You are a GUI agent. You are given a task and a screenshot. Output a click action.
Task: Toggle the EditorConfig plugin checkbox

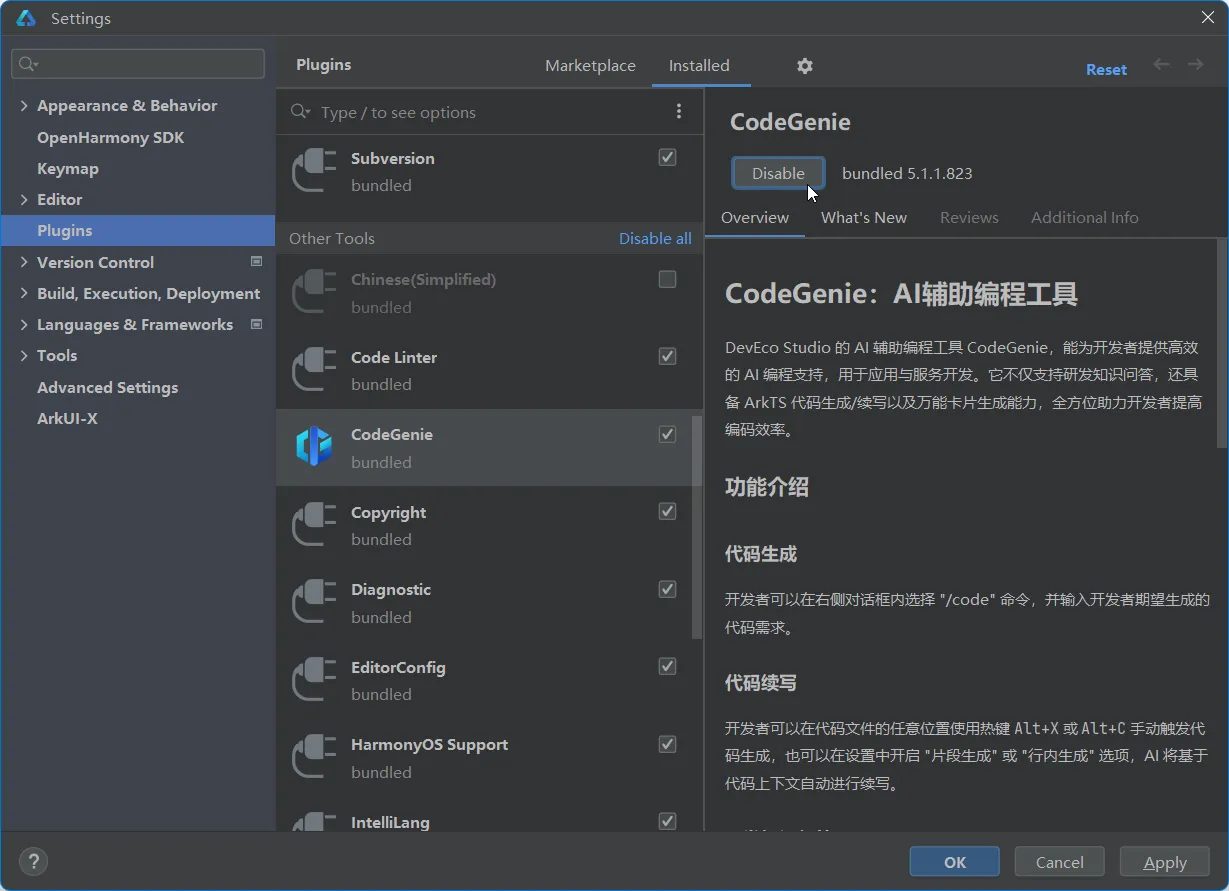667,667
